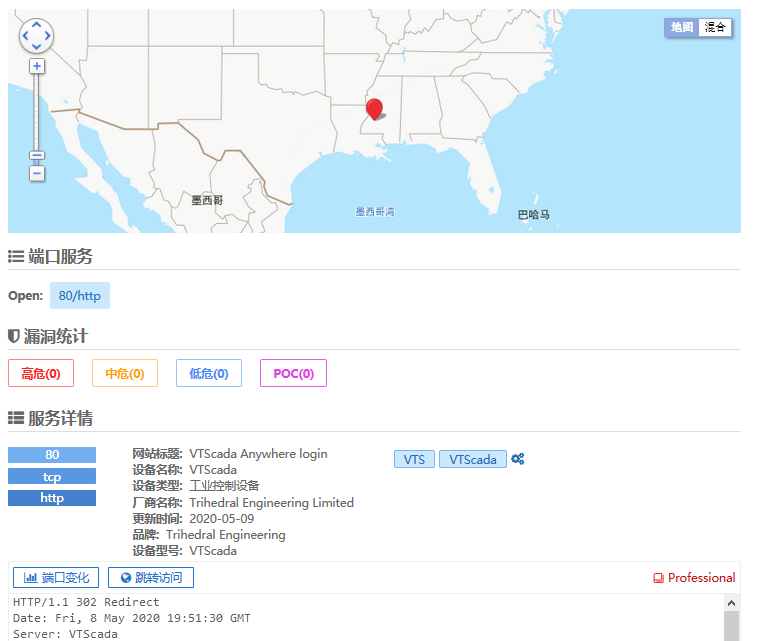
Task: Pan the map up with the arrow control
Action: pos(36,24)
